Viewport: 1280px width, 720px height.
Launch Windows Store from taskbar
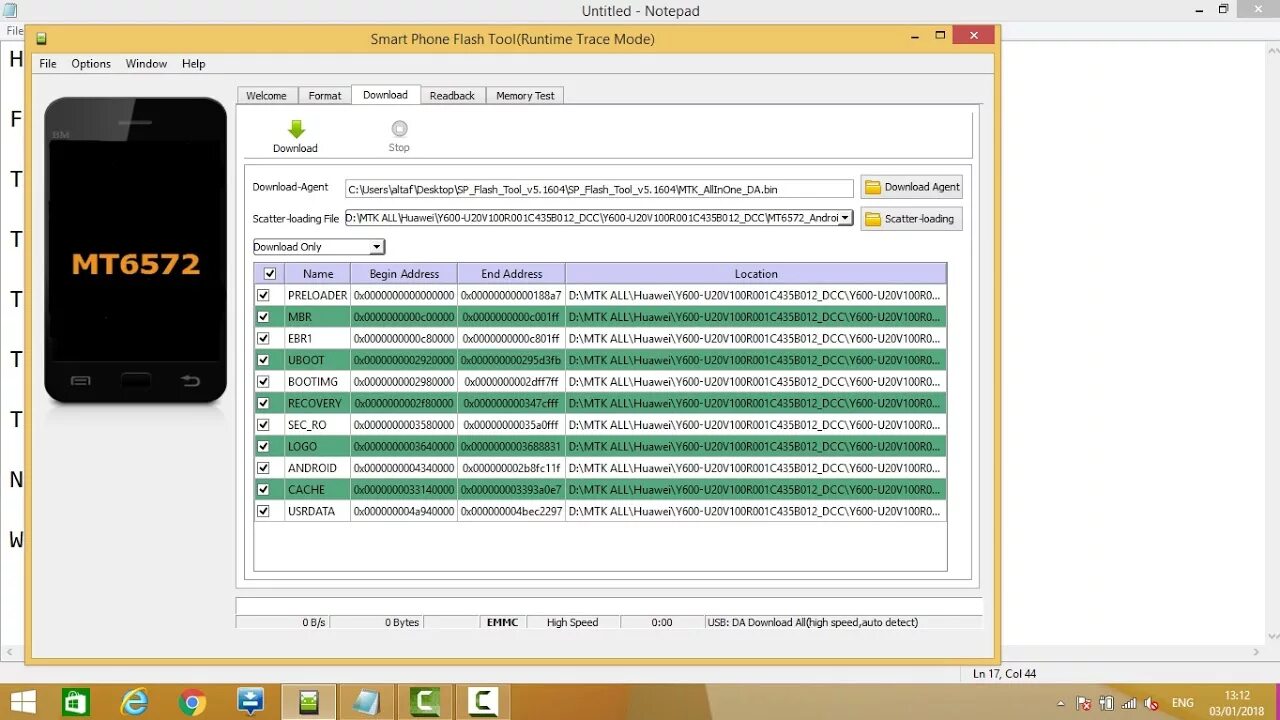click(76, 702)
